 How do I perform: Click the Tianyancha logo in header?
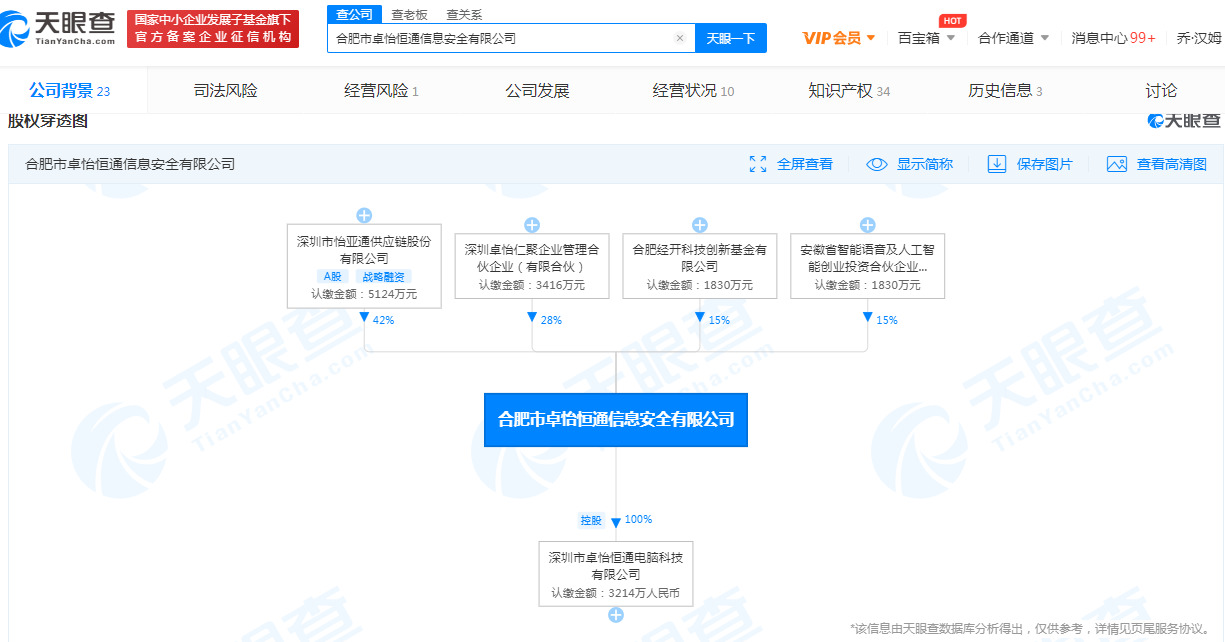coord(59,27)
